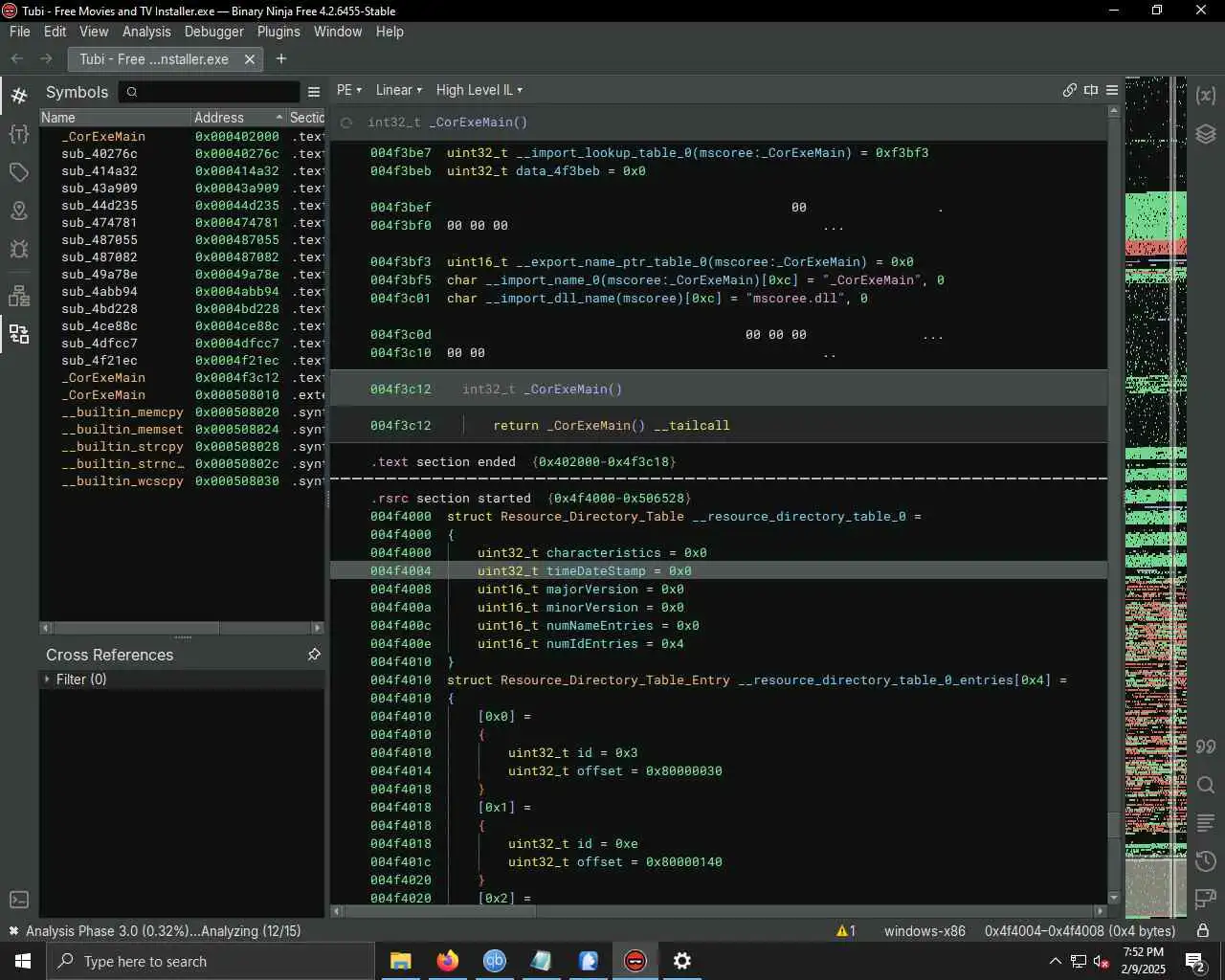Click the warning indicator in status bar
The image size is (1225, 980).
click(846, 930)
